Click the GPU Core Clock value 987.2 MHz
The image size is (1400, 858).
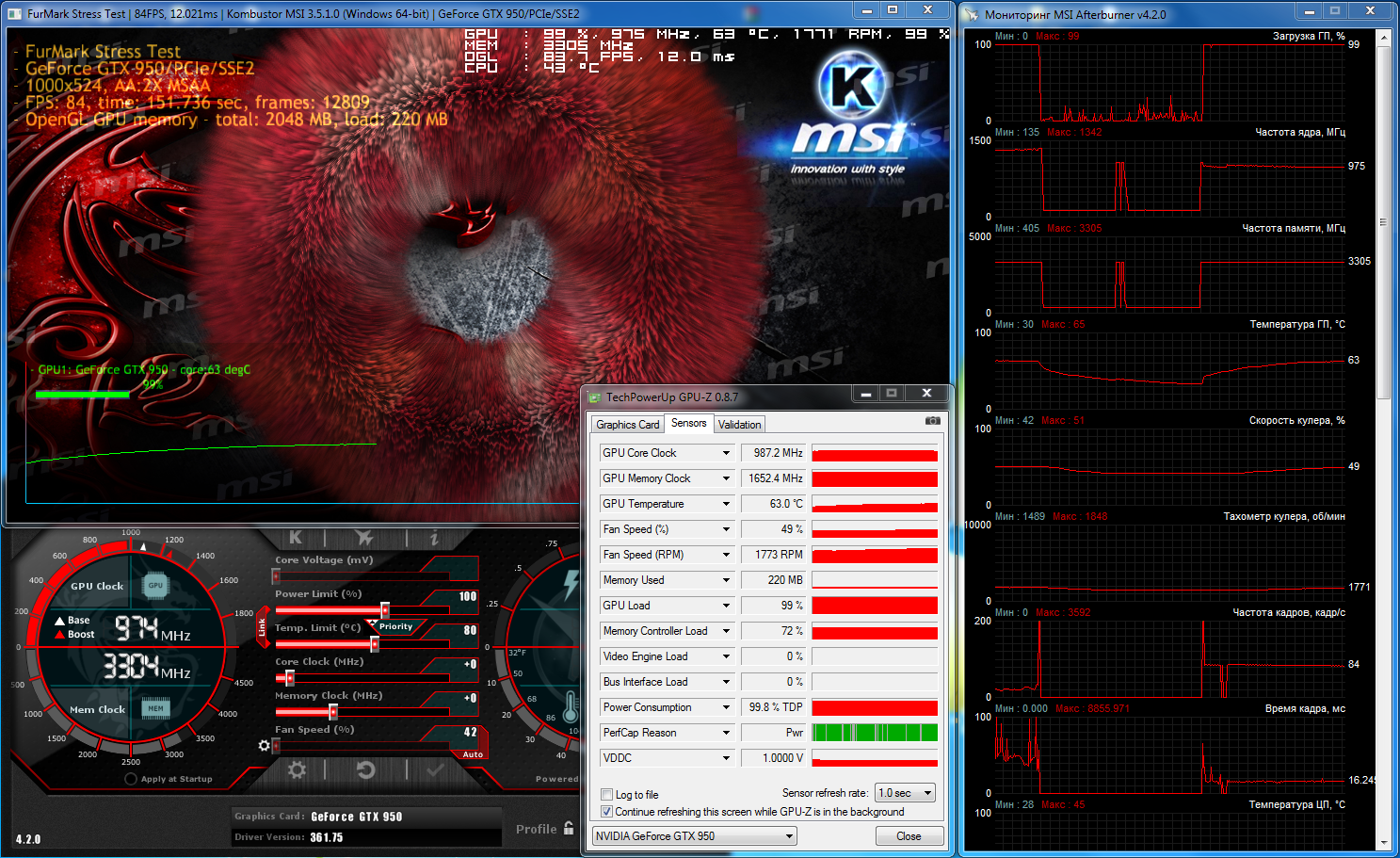click(x=773, y=453)
